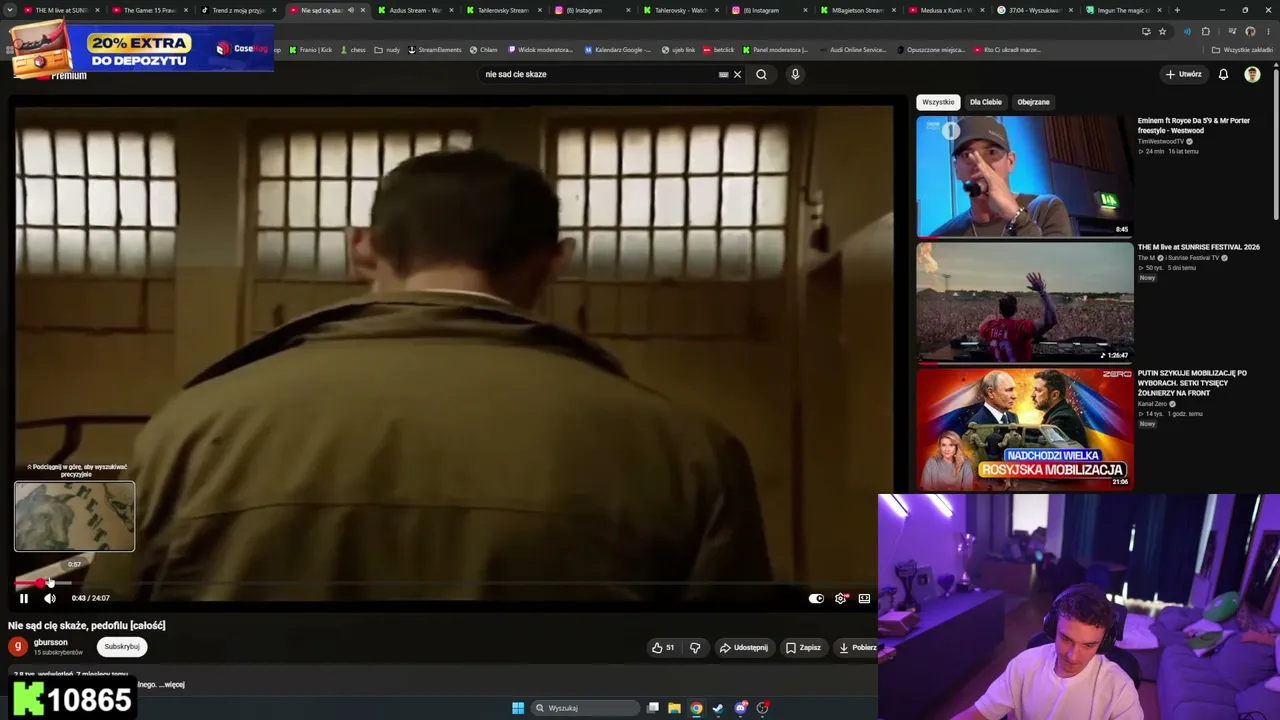Click the YouTube search input field
The width and height of the screenshot is (1280, 720).
click(x=597, y=74)
